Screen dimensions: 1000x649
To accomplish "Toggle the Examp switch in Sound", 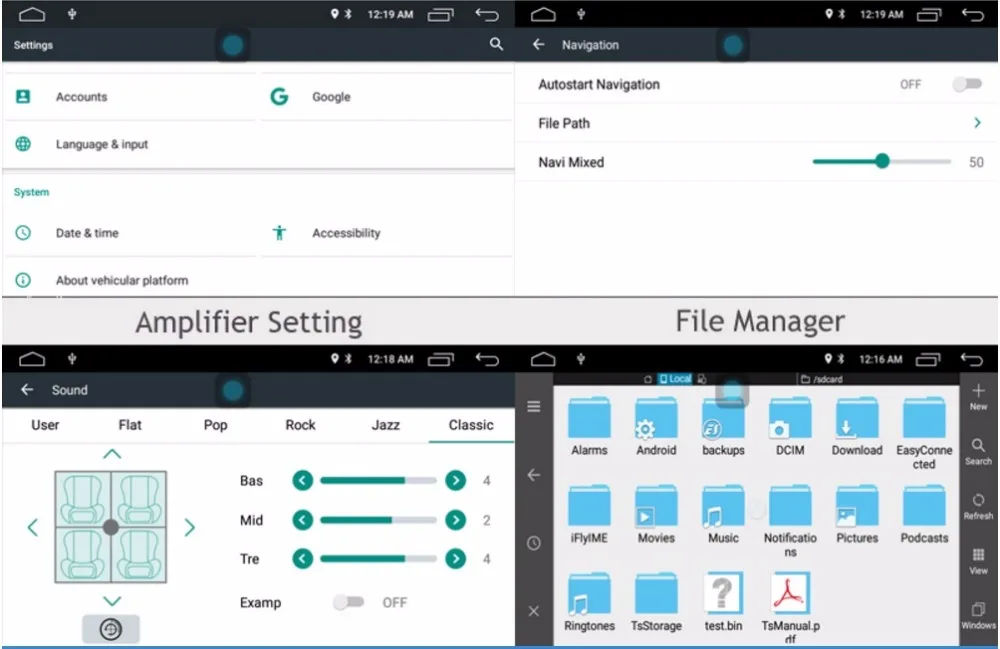I will click(x=348, y=602).
